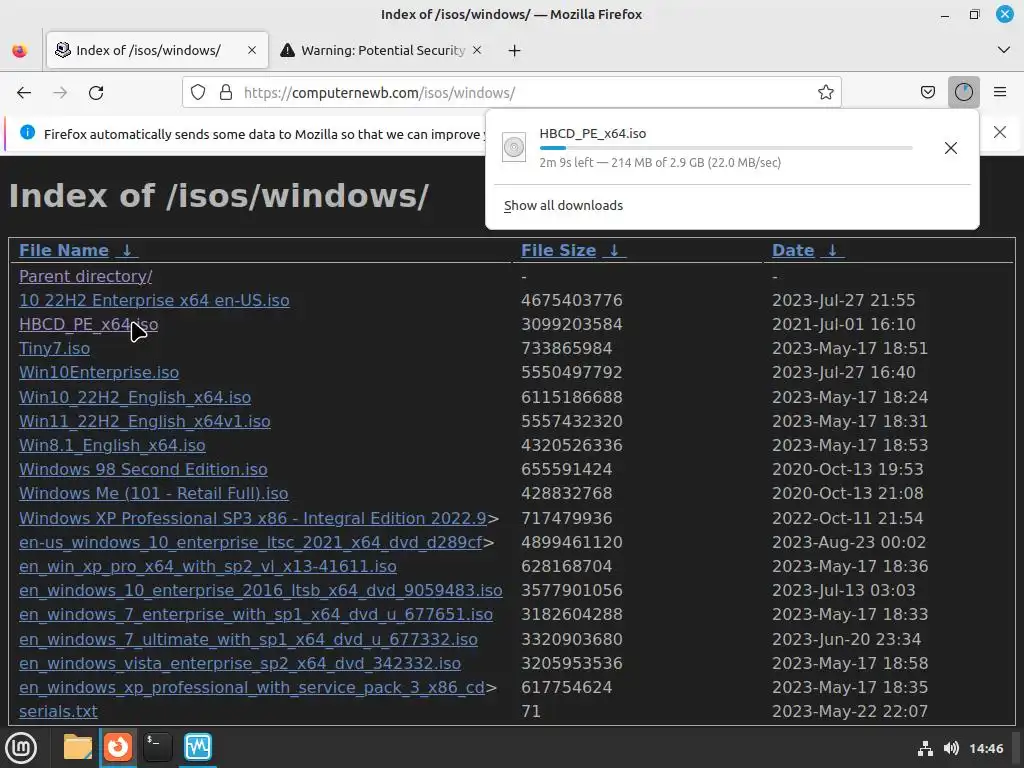Viewport: 1024px width, 768px height.
Task: Launch the Files folder in taskbar
Action: point(78,747)
